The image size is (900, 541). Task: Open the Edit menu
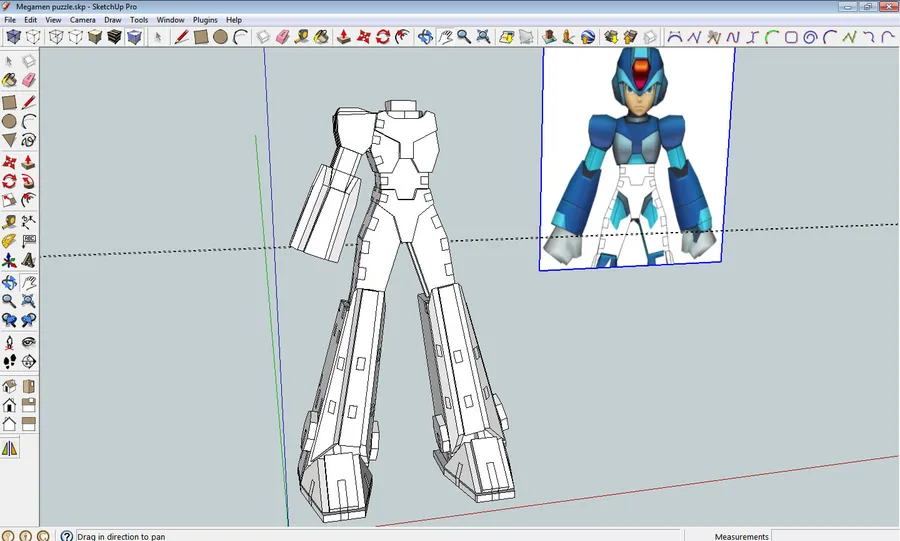point(30,20)
